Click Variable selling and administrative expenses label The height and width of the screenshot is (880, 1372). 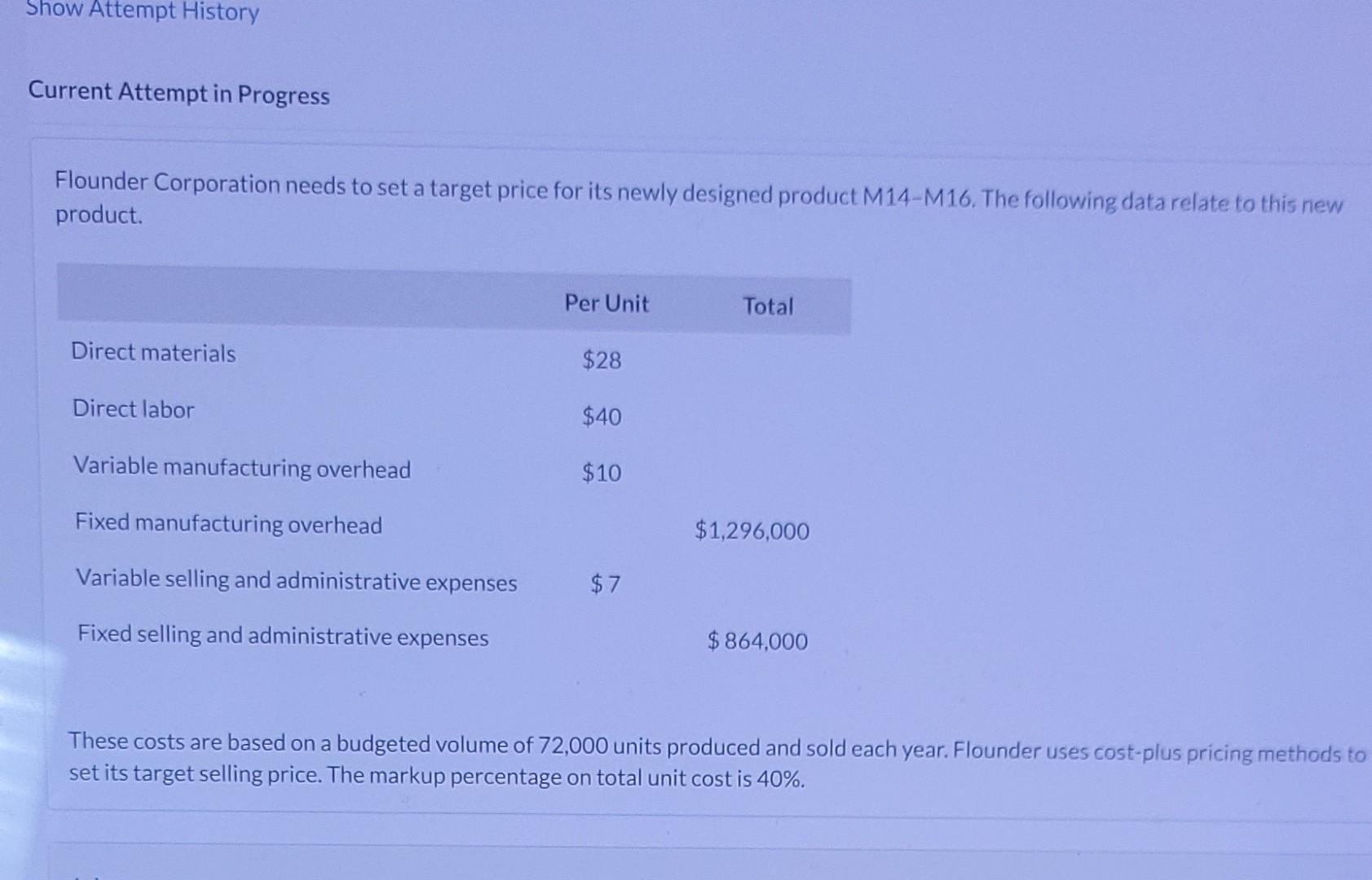tap(297, 580)
